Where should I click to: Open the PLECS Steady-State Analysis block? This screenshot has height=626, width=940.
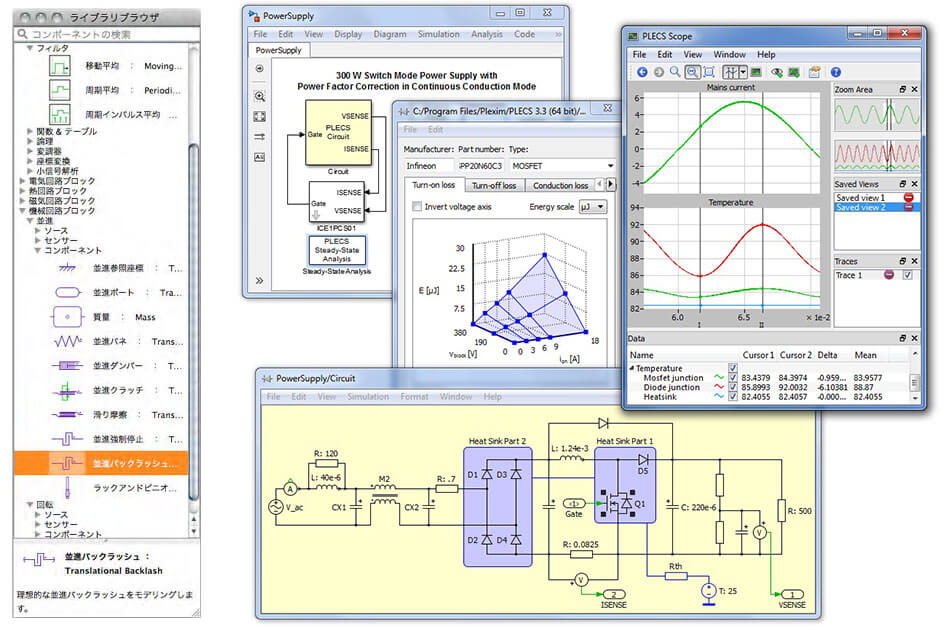tap(335, 250)
